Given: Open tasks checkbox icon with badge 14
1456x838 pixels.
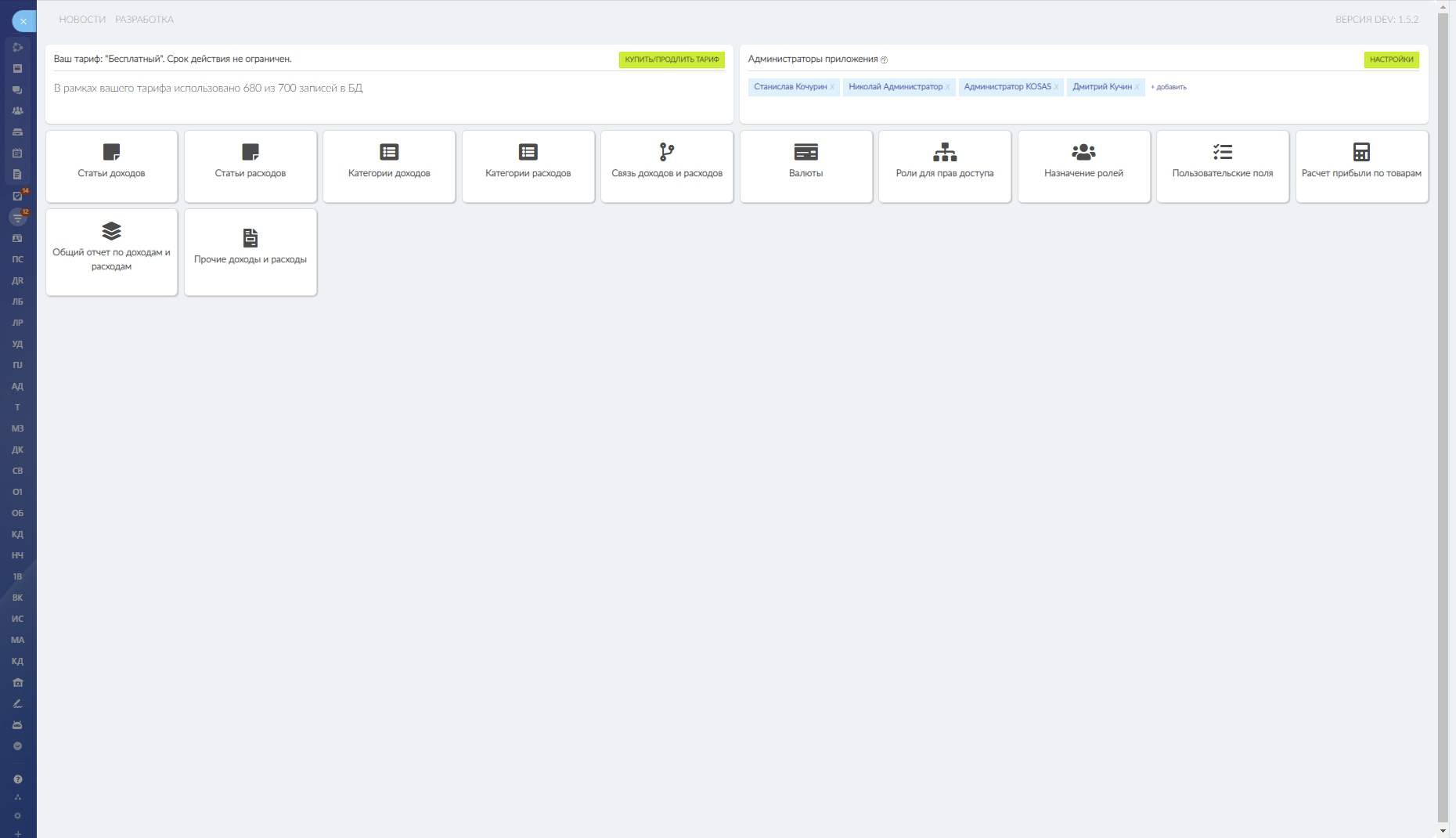Looking at the screenshot, I should click(17, 196).
